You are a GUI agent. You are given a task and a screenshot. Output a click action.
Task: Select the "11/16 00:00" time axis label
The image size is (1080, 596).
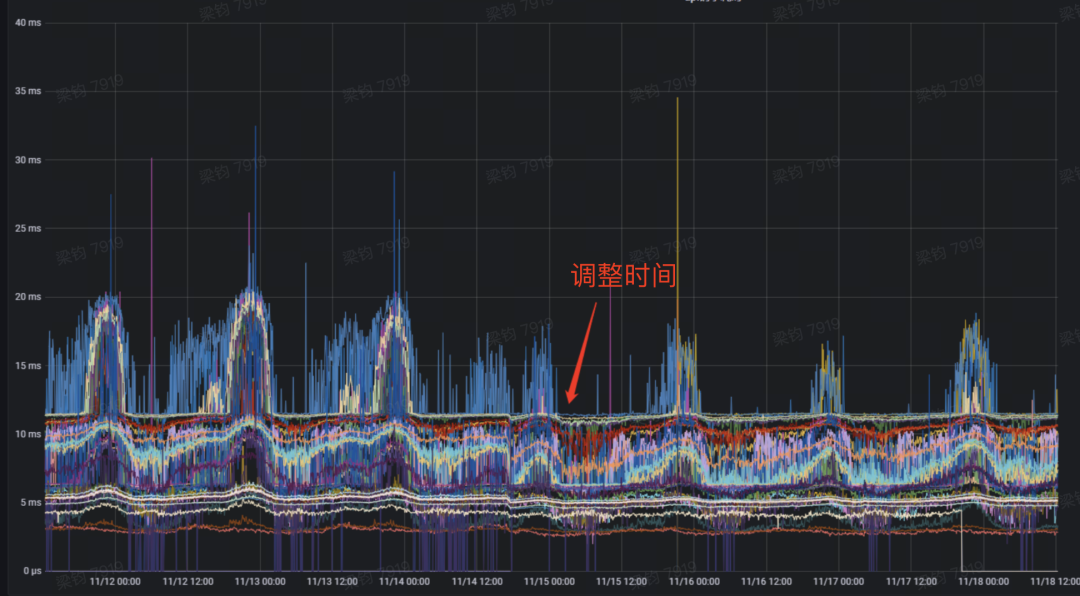click(694, 582)
